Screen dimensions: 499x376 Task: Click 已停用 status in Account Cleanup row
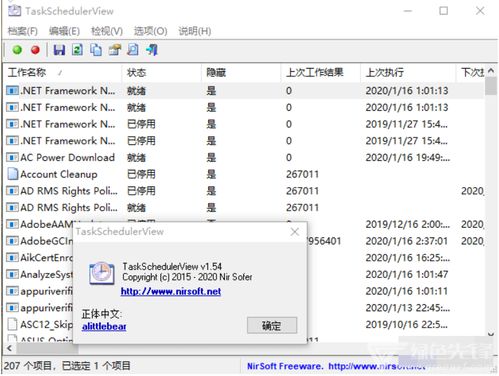(141, 174)
